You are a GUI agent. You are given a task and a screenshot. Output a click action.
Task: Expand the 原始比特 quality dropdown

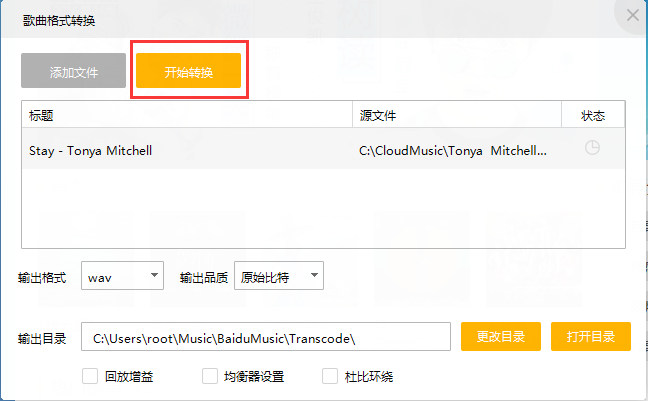pyautogui.click(x=279, y=276)
